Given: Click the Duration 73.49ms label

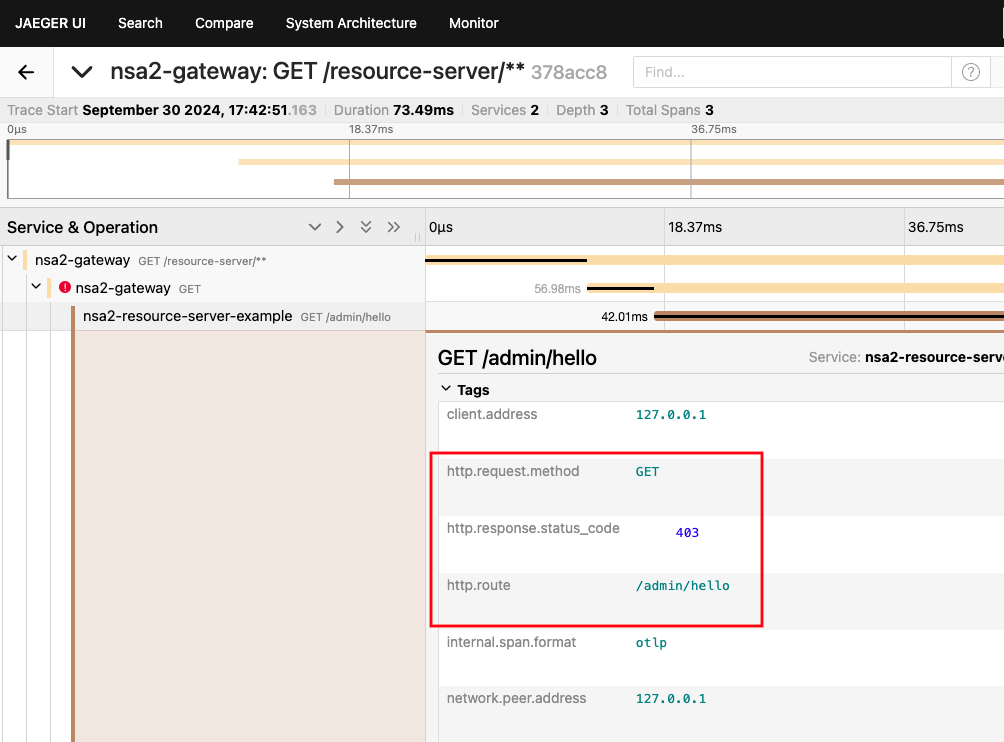Looking at the screenshot, I should [x=394, y=110].
